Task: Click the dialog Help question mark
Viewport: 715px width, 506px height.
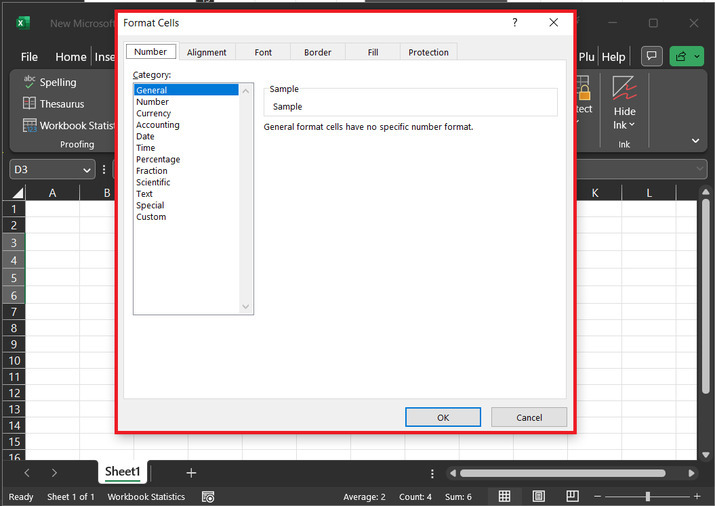Action: coord(515,22)
